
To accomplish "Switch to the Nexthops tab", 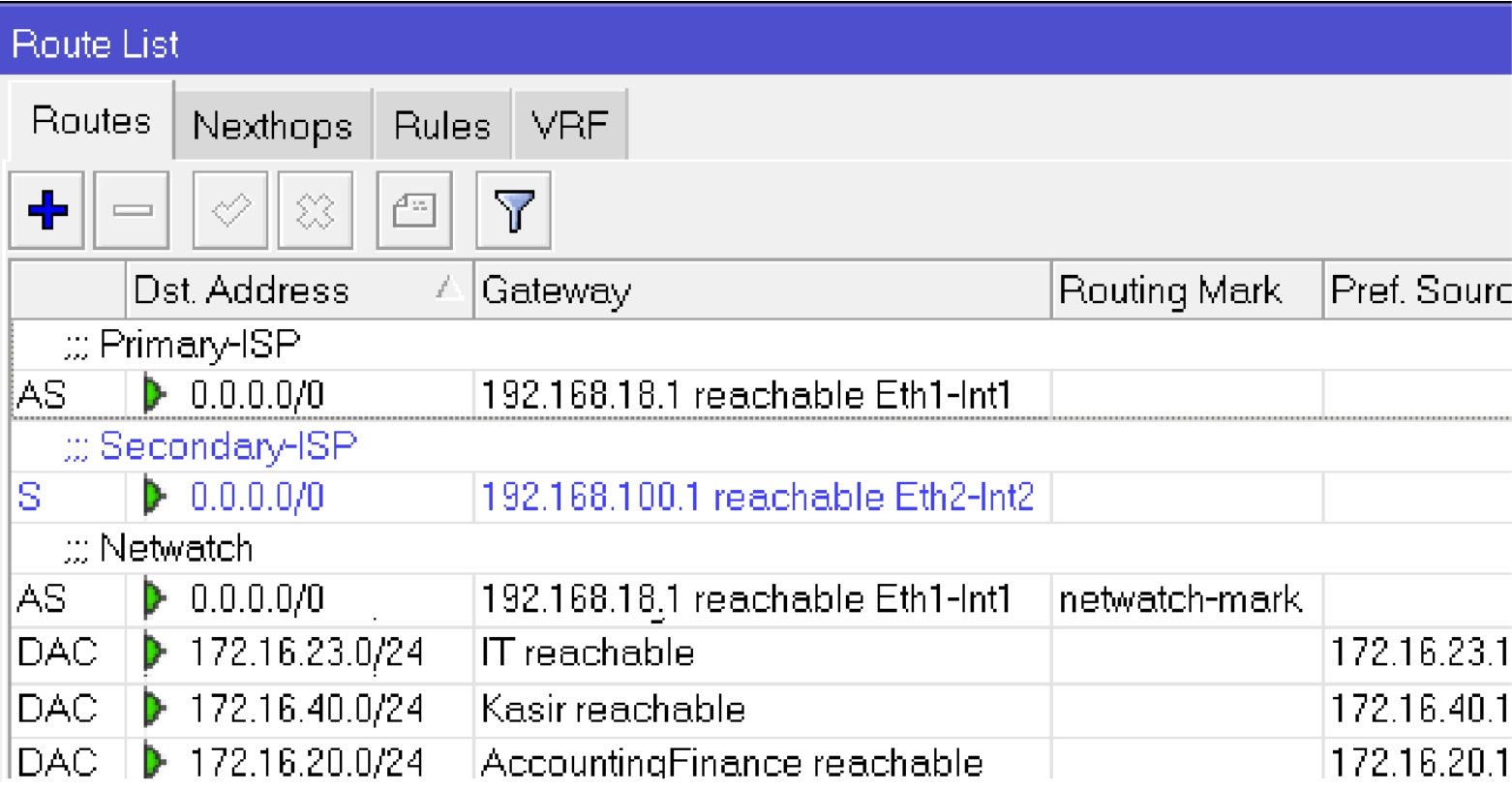I will tap(272, 125).
